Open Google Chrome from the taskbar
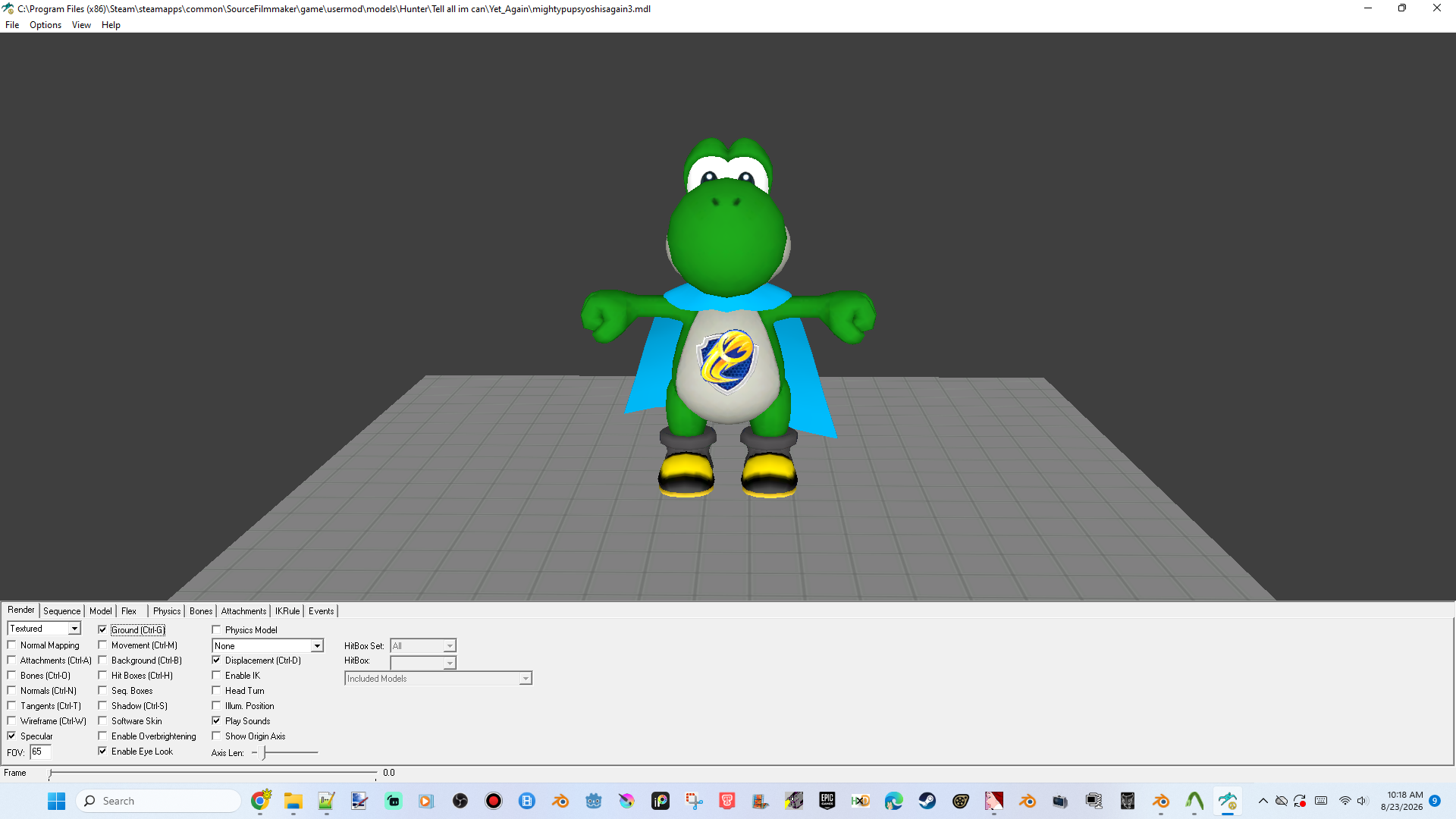Viewport: 1456px width, 819px height. tap(260, 801)
